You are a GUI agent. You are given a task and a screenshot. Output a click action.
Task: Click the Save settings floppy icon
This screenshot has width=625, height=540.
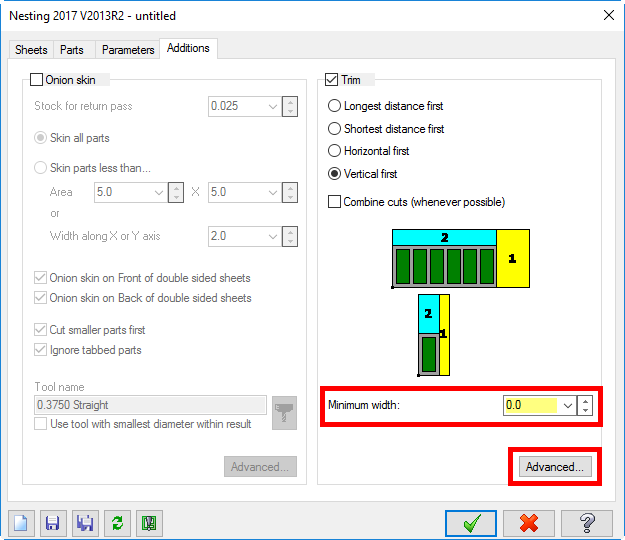53,523
